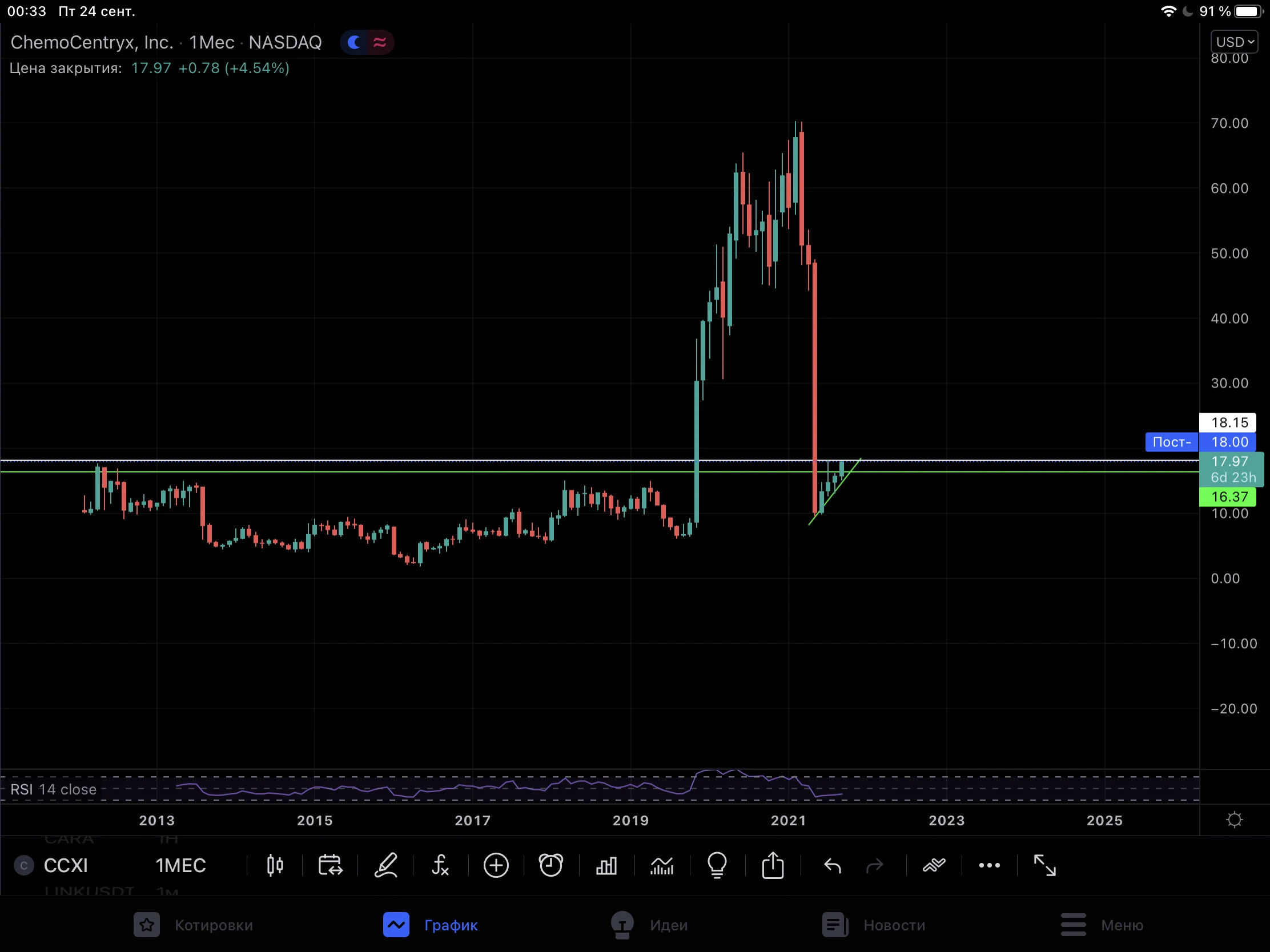Screen dimensions: 1270x952
Task: Redo the chart action
Action: coord(874,865)
